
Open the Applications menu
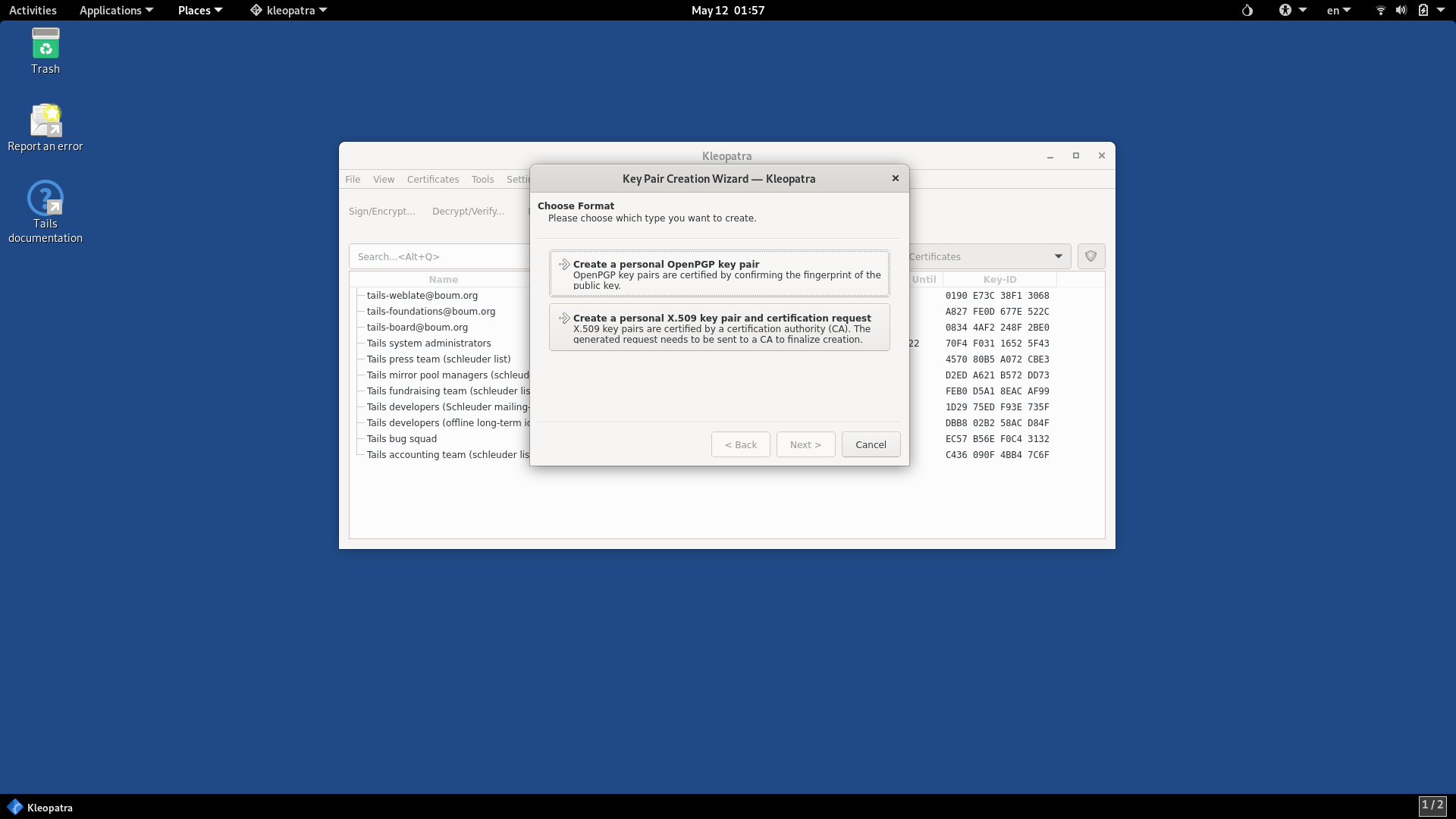pyautogui.click(x=116, y=11)
